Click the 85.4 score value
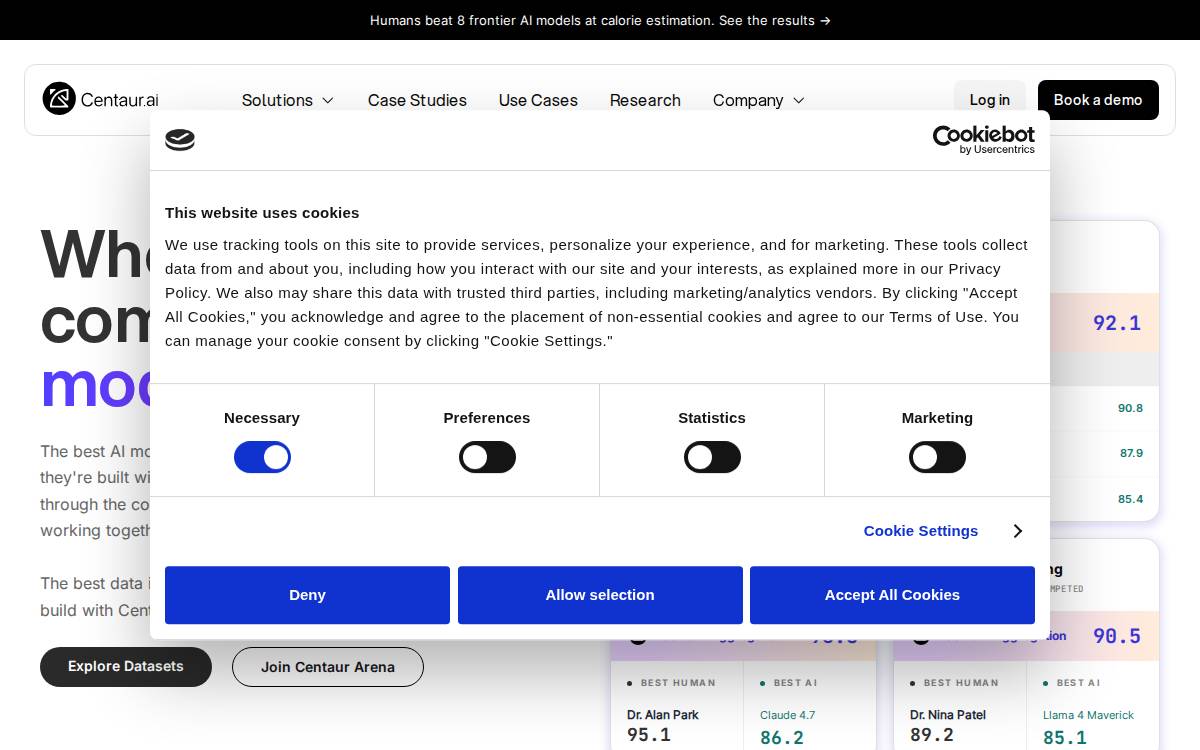Viewport: 1200px width, 750px height. (1130, 499)
